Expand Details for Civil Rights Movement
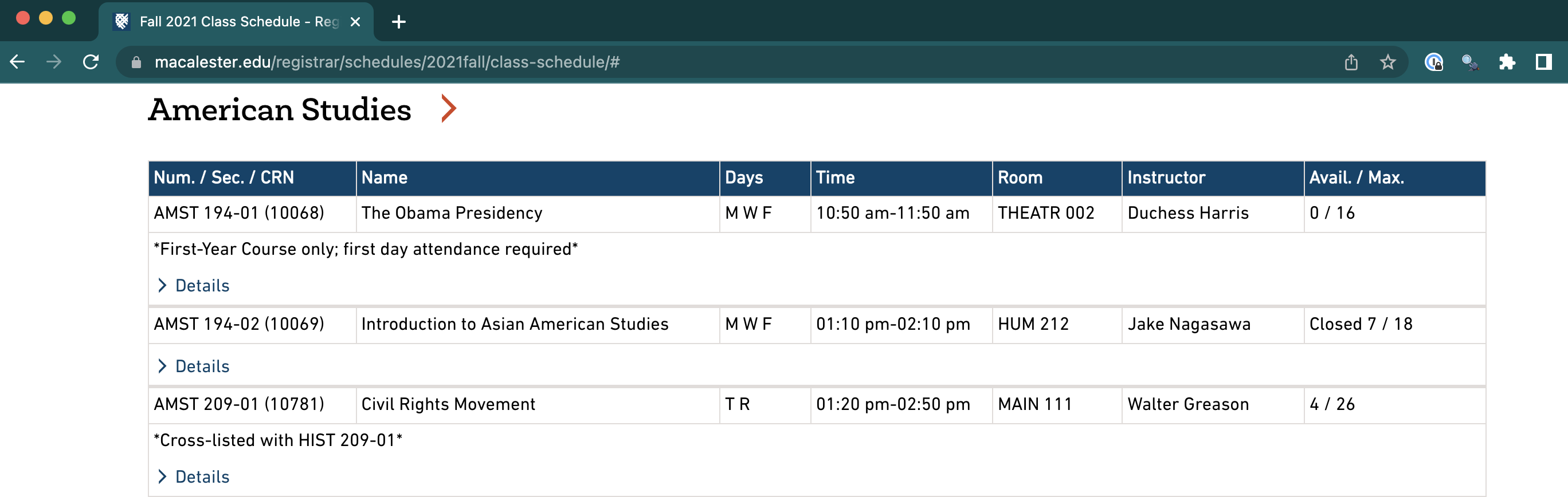Viewport: 1568px width, 497px height. tap(202, 477)
